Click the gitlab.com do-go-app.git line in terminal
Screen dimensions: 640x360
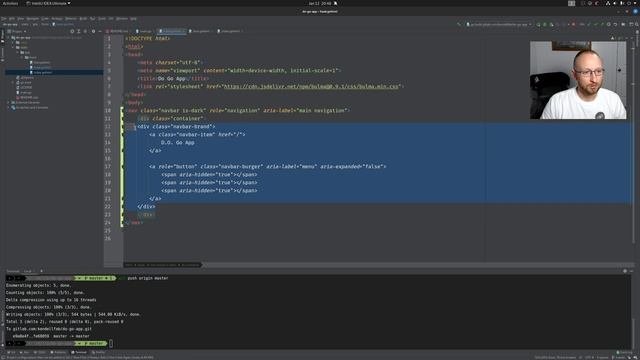[49, 329]
